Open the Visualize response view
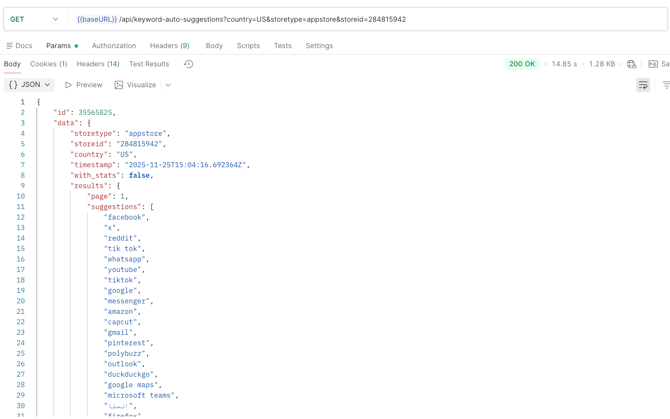 click(135, 85)
